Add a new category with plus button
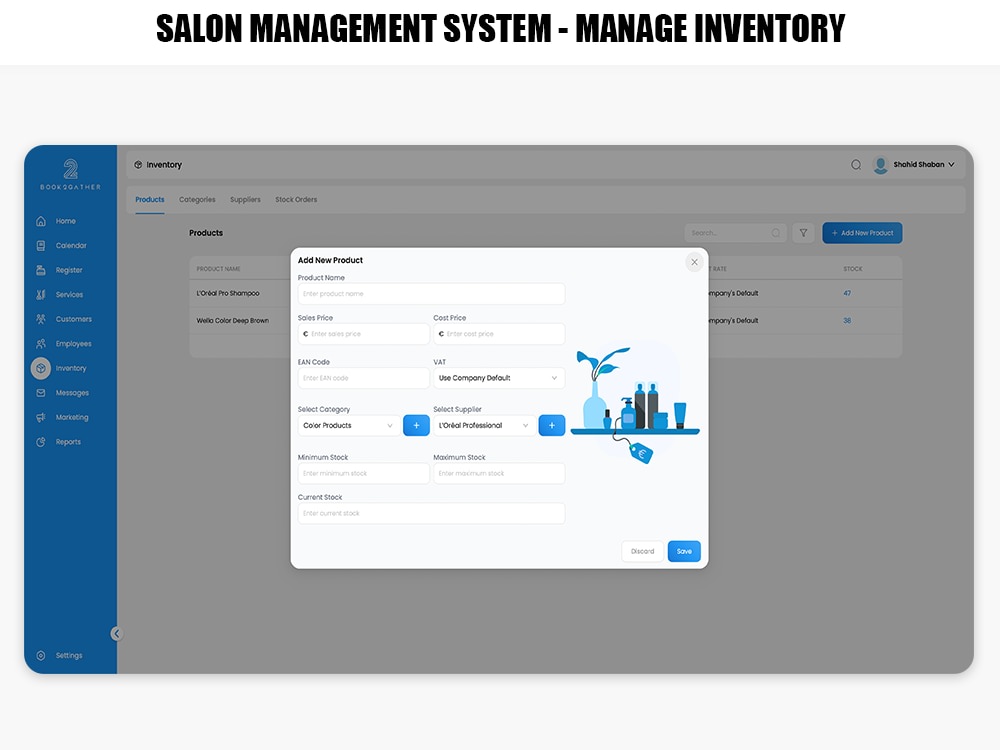 click(416, 425)
